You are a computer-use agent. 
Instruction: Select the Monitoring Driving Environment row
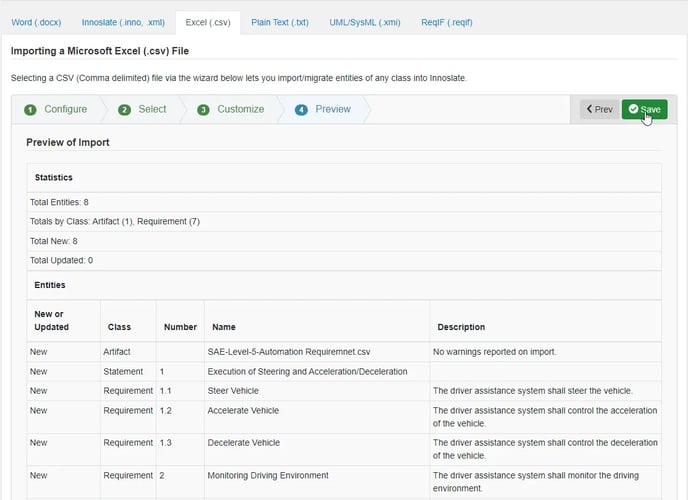tap(268, 475)
